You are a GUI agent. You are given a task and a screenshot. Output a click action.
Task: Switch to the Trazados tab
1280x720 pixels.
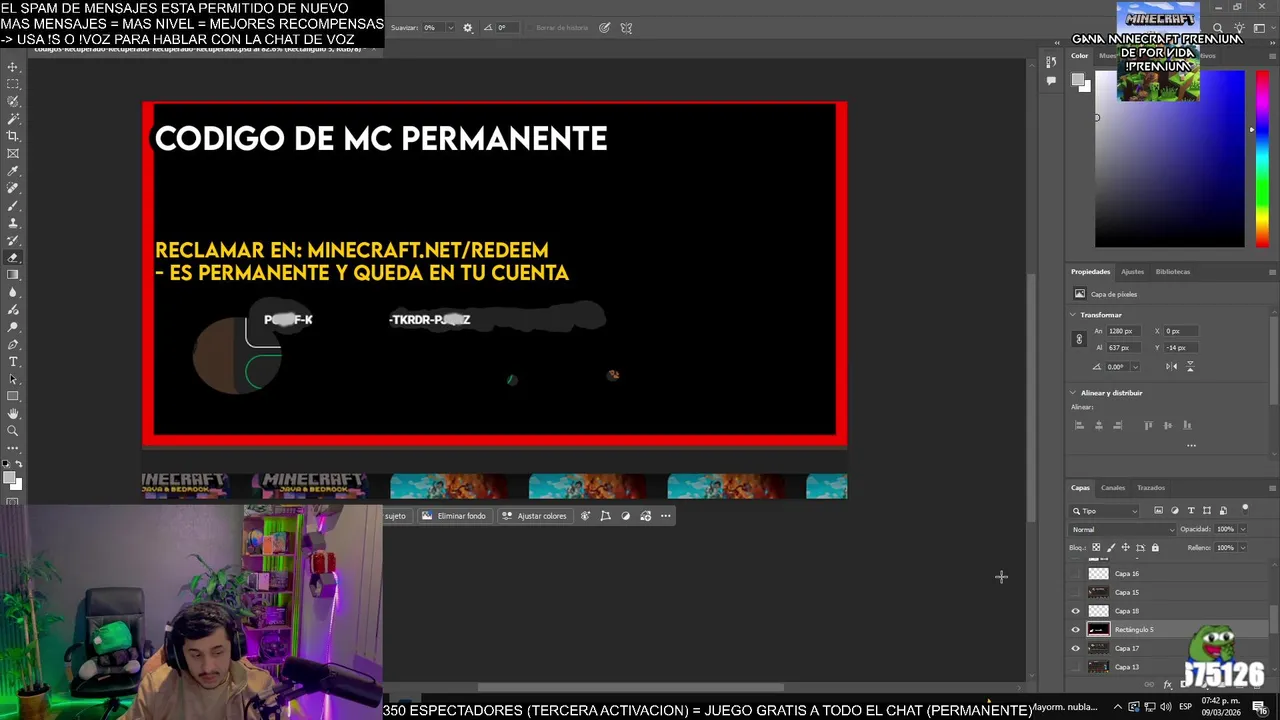tap(1151, 488)
